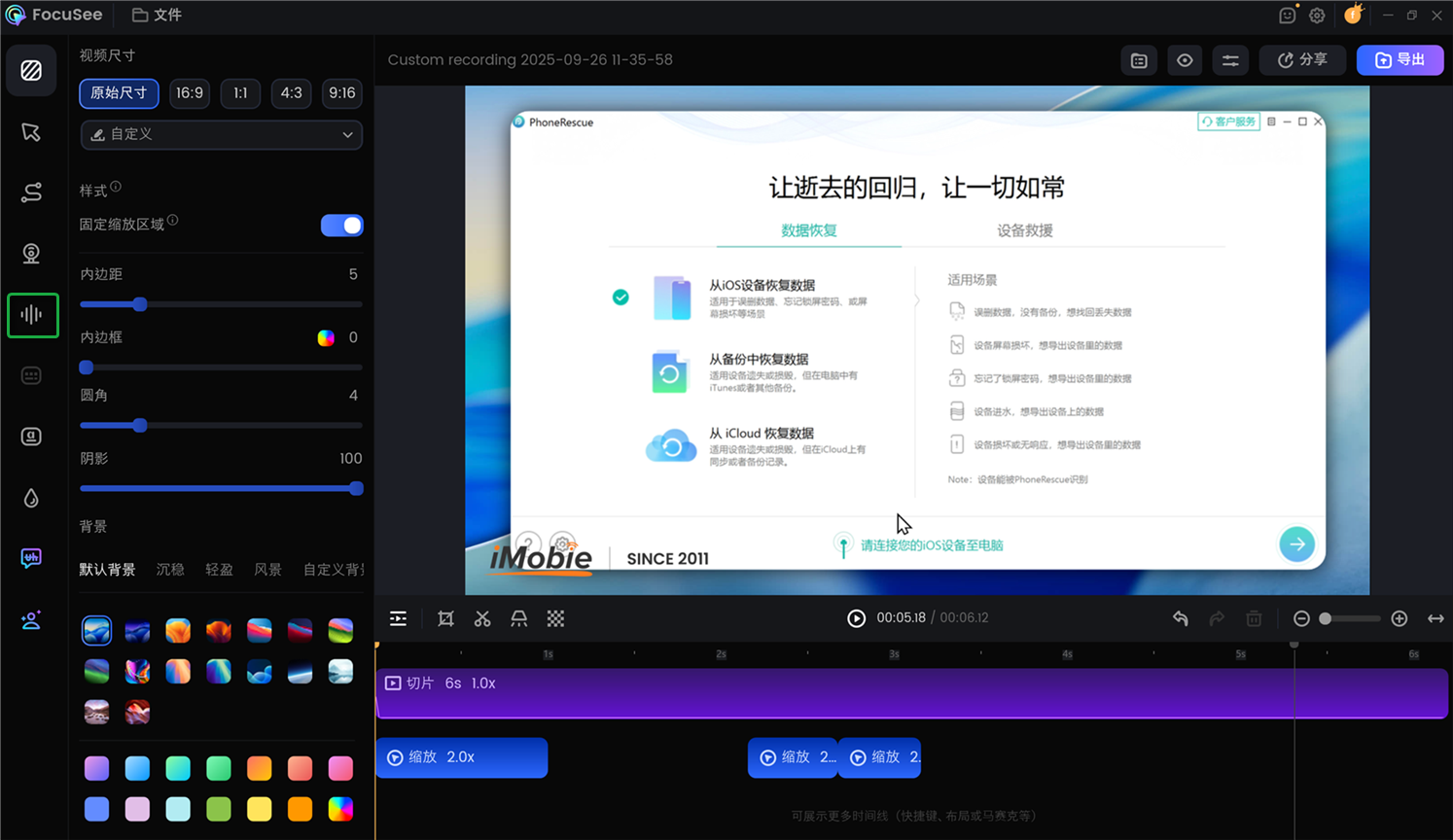
Task: Open the audio waveform sidebar icon
Action: tap(32, 315)
